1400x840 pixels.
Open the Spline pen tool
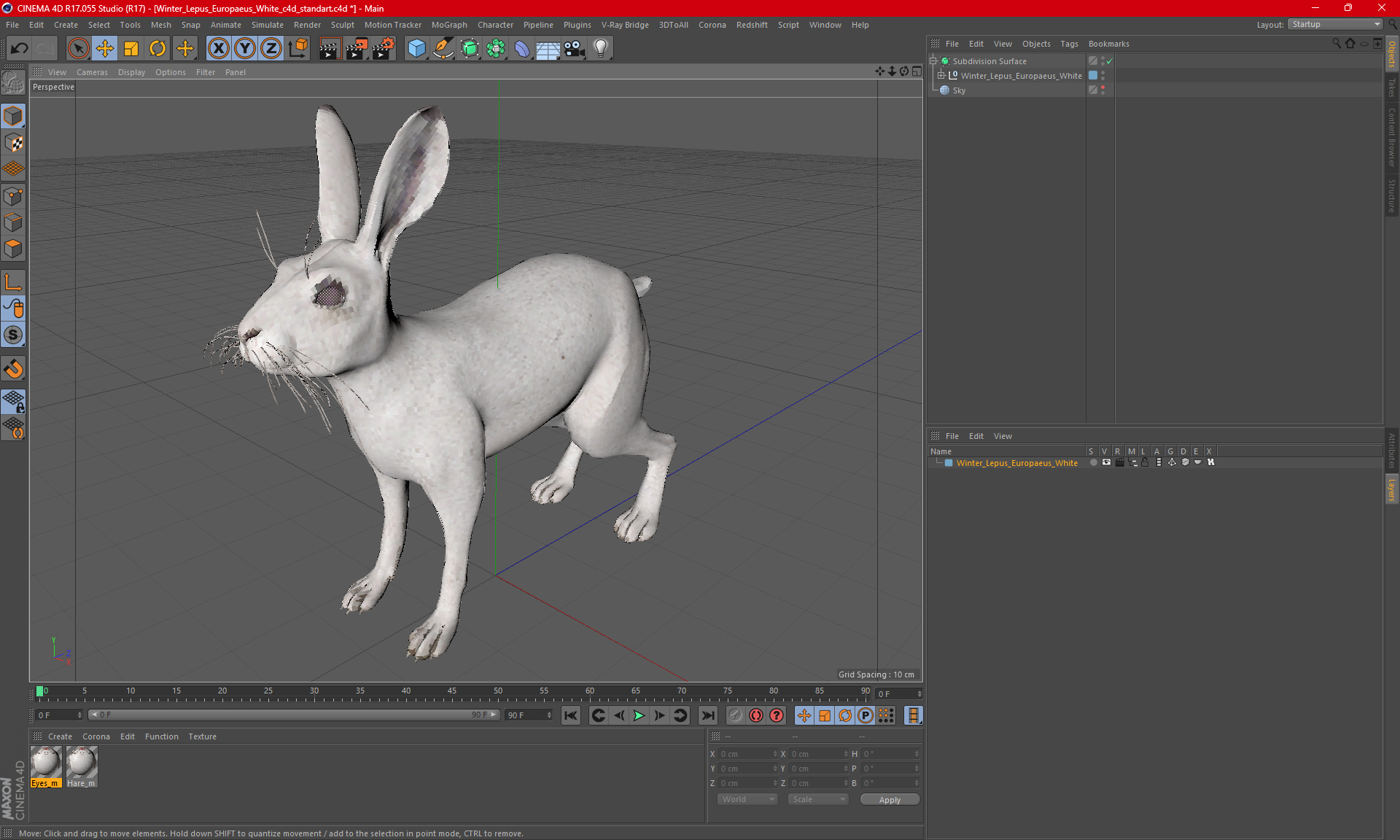(x=443, y=49)
